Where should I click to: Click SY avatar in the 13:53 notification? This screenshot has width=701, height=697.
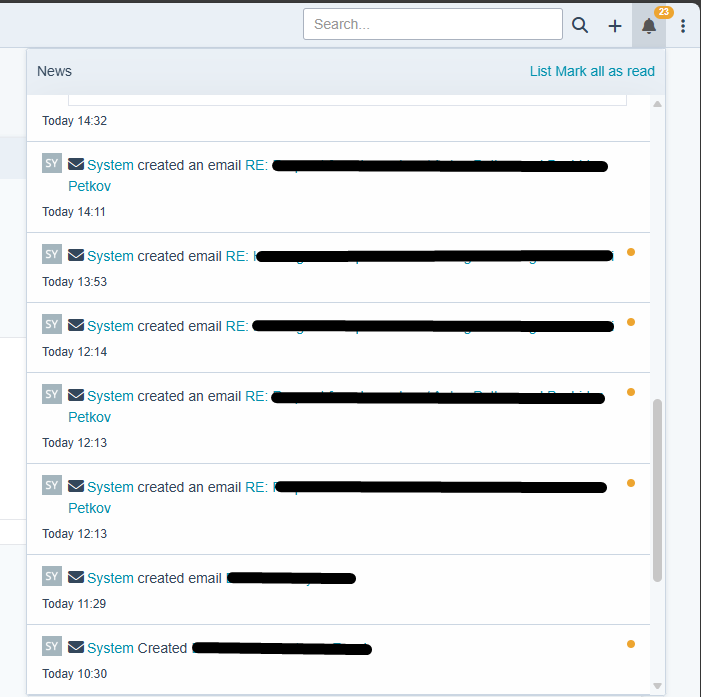click(x=52, y=254)
